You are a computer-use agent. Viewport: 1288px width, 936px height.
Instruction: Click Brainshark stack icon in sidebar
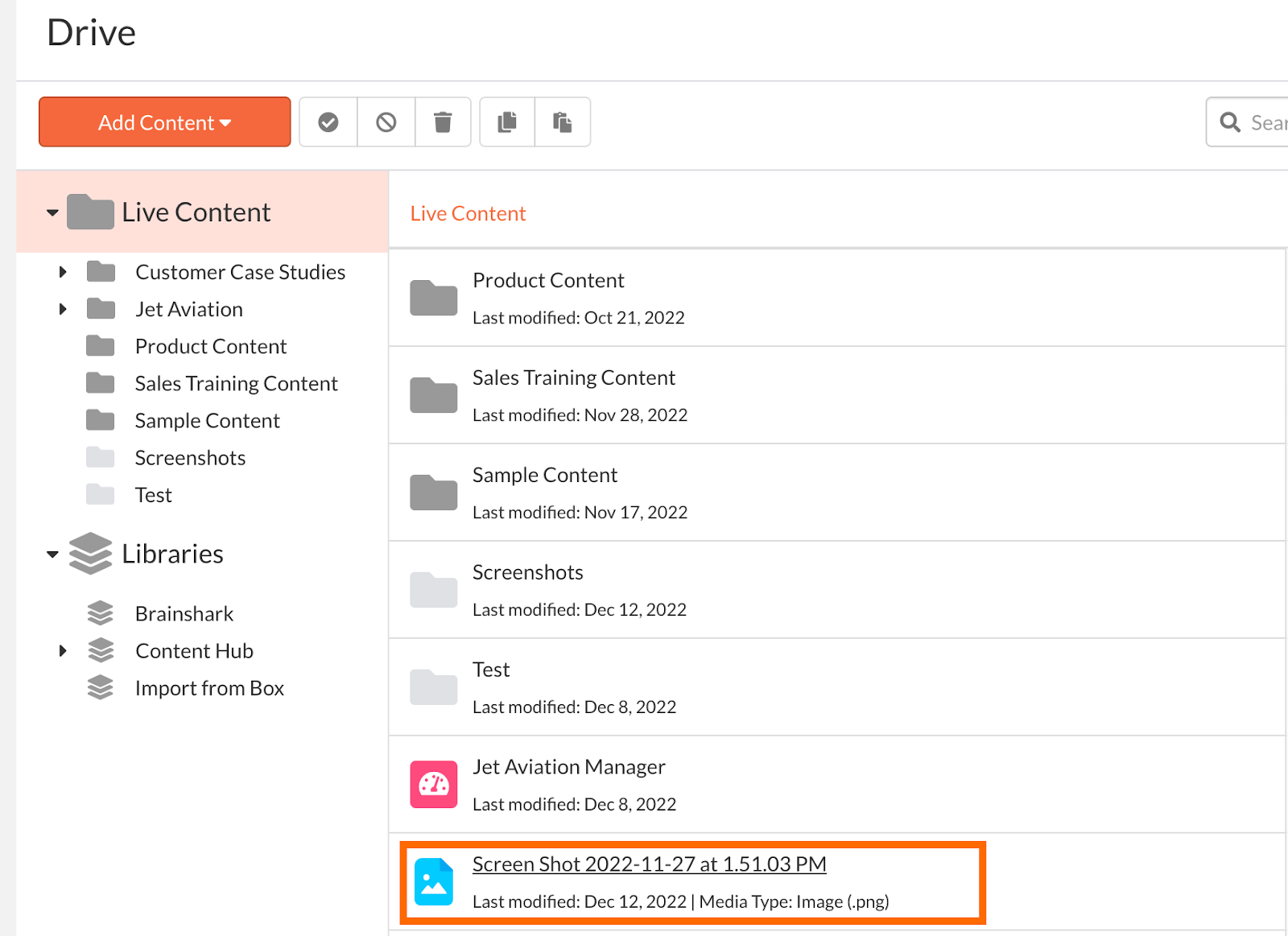[x=101, y=613]
